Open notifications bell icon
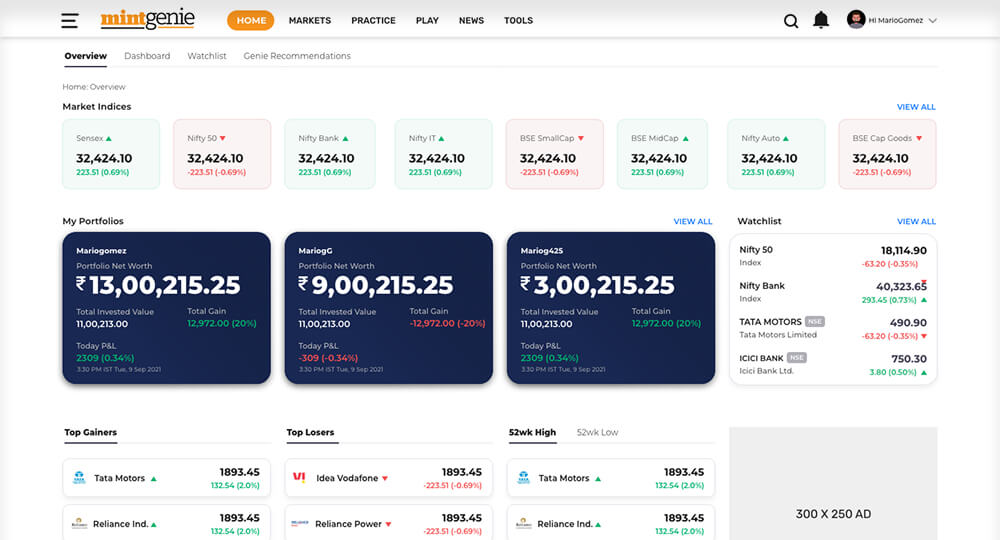Image resolution: width=1000 pixels, height=540 pixels. (x=821, y=20)
